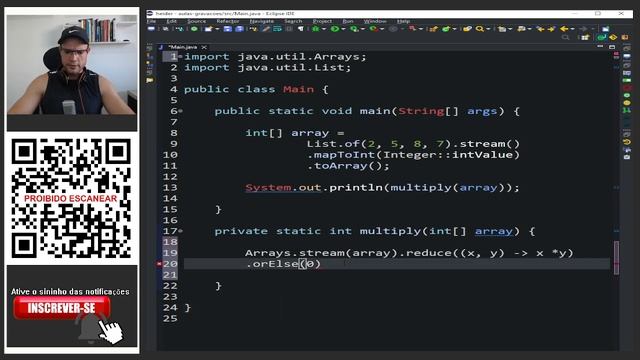This screenshot has height=360, width=640.
Task: Click the New Java Class green icon
Action: point(446,29)
